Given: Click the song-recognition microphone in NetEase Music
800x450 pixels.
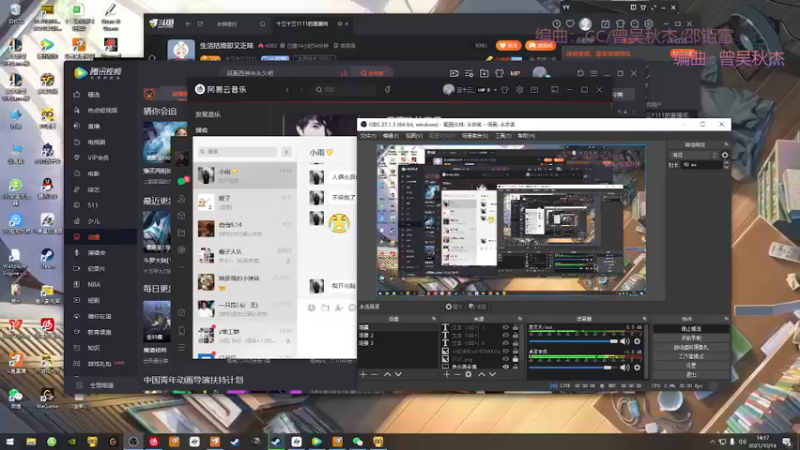Looking at the screenshot, I should [388, 90].
